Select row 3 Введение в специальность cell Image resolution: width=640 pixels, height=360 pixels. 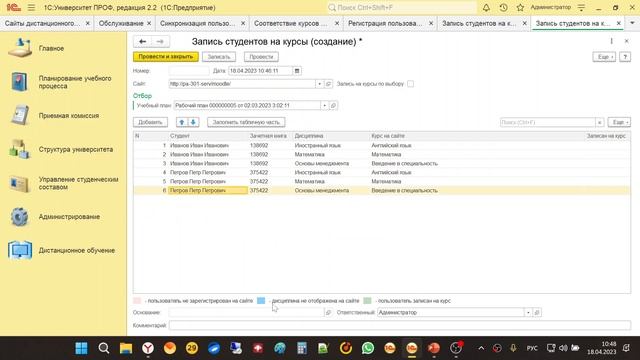[477, 163]
